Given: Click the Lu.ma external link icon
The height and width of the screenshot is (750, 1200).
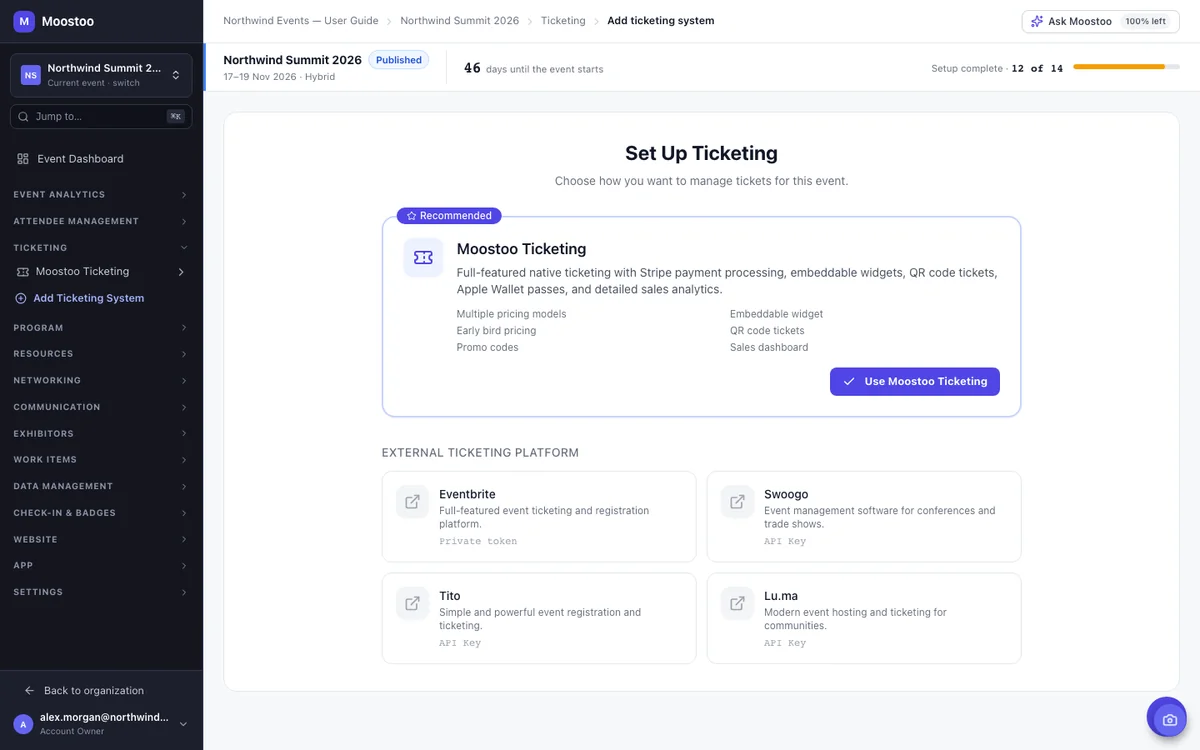Looking at the screenshot, I should point(737,604).
